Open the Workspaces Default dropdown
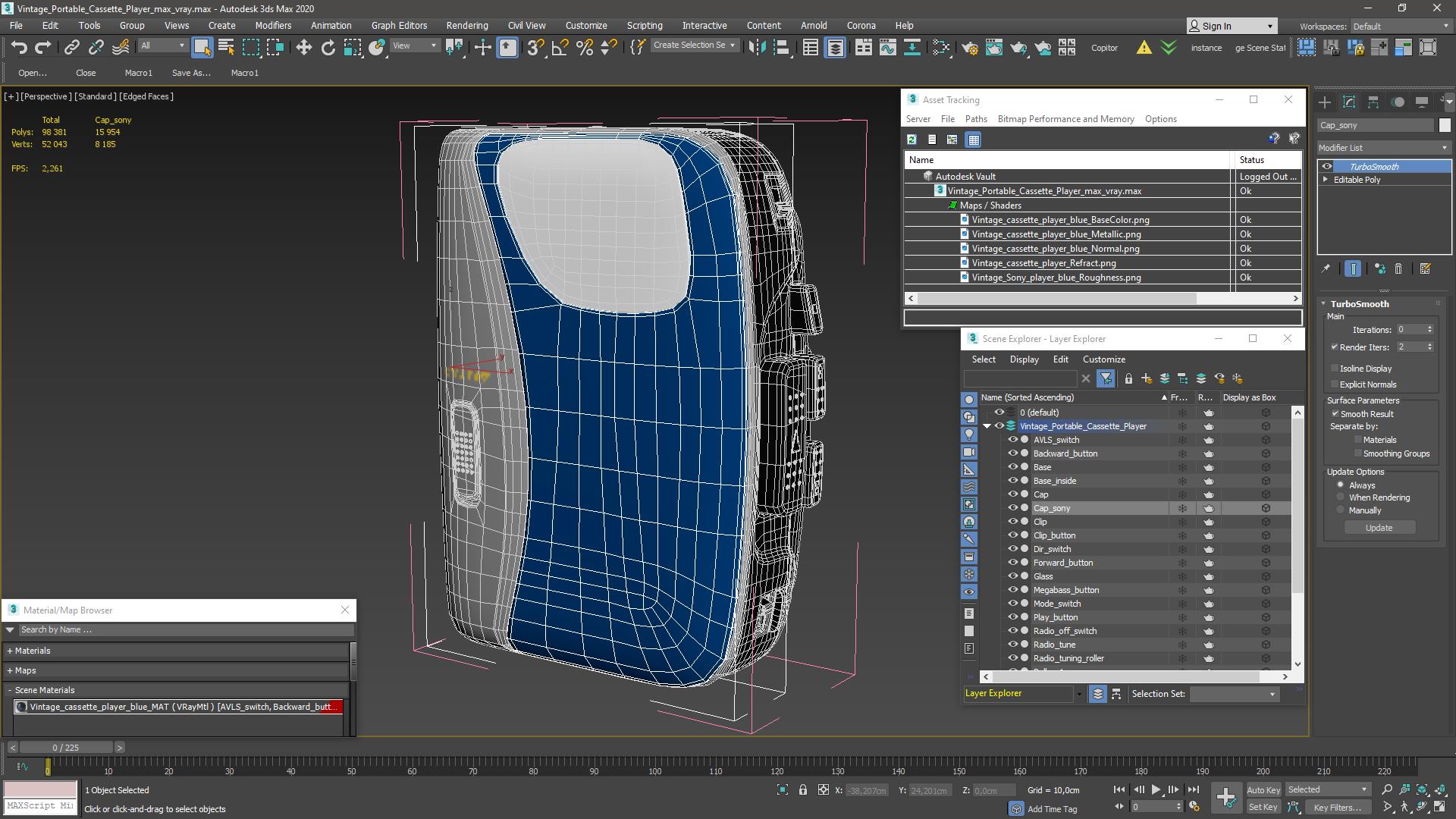The image size is (1456, 819). [x=1400, y=27]
